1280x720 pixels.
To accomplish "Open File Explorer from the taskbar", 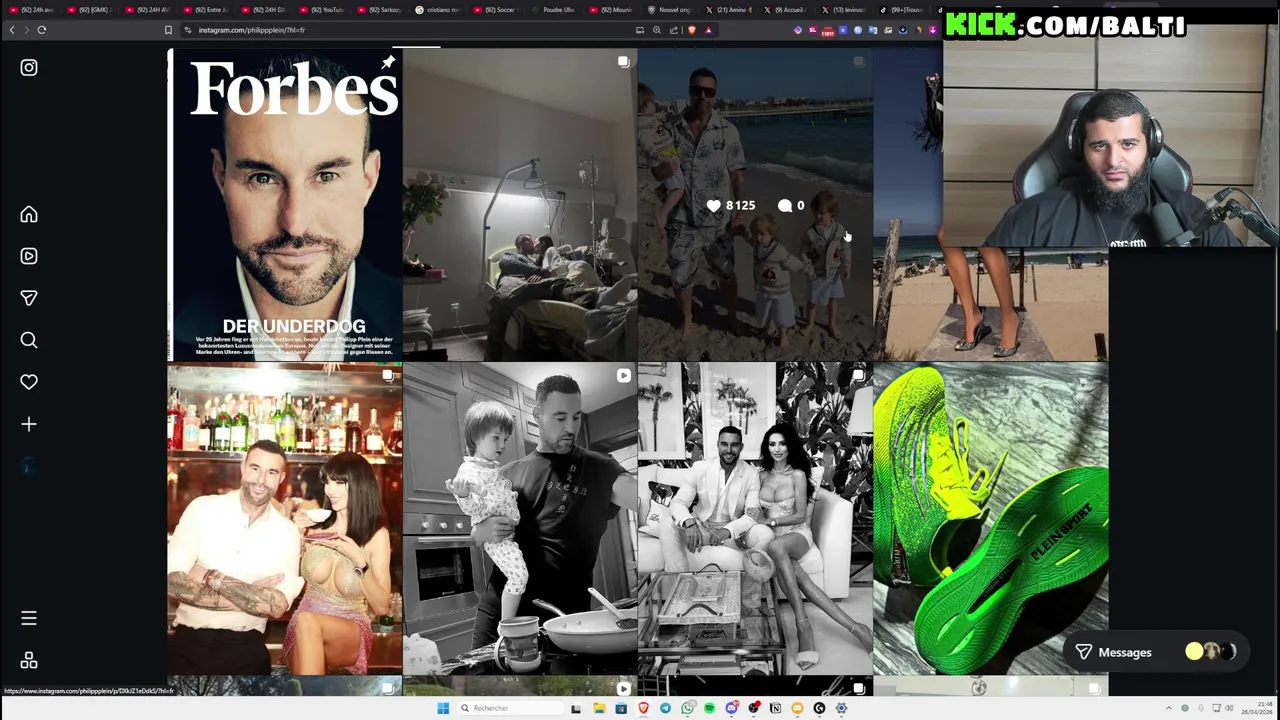I will coord(599,708).
